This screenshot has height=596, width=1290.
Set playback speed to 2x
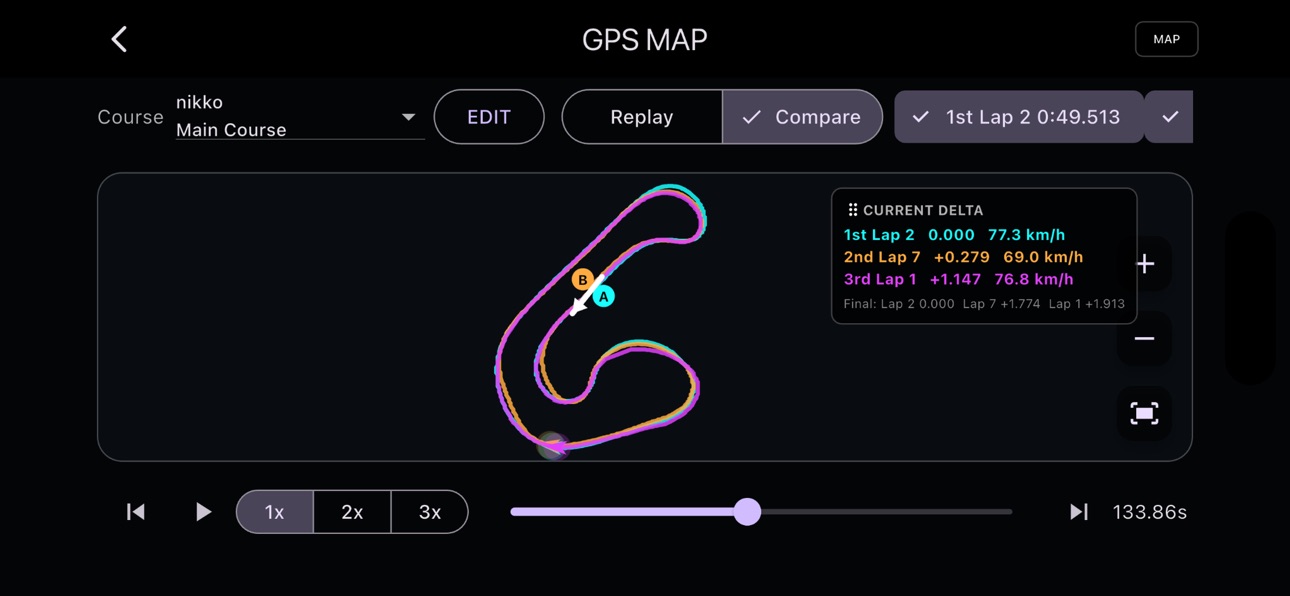point(352,512)
